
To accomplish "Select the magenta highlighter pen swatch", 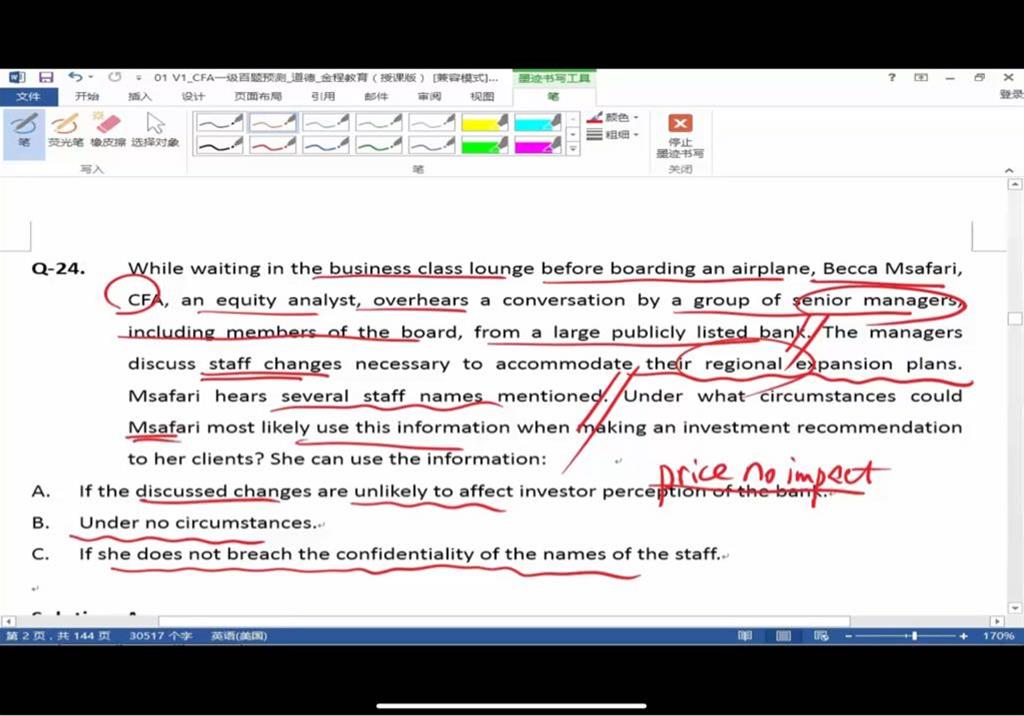I will coord(537,145).
